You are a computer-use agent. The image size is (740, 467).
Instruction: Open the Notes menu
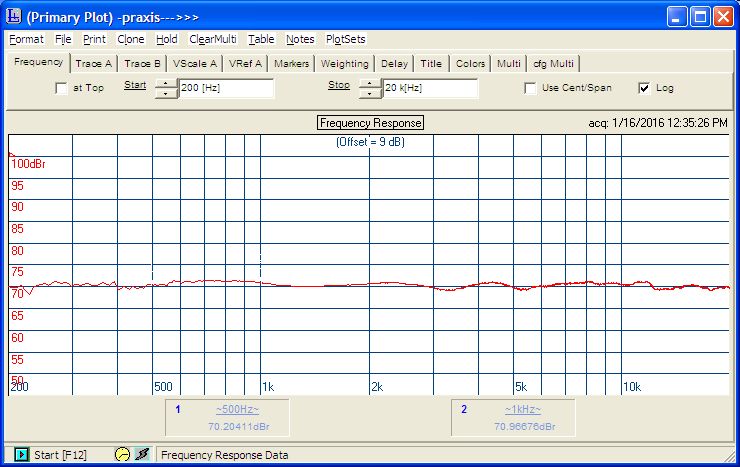300,39
